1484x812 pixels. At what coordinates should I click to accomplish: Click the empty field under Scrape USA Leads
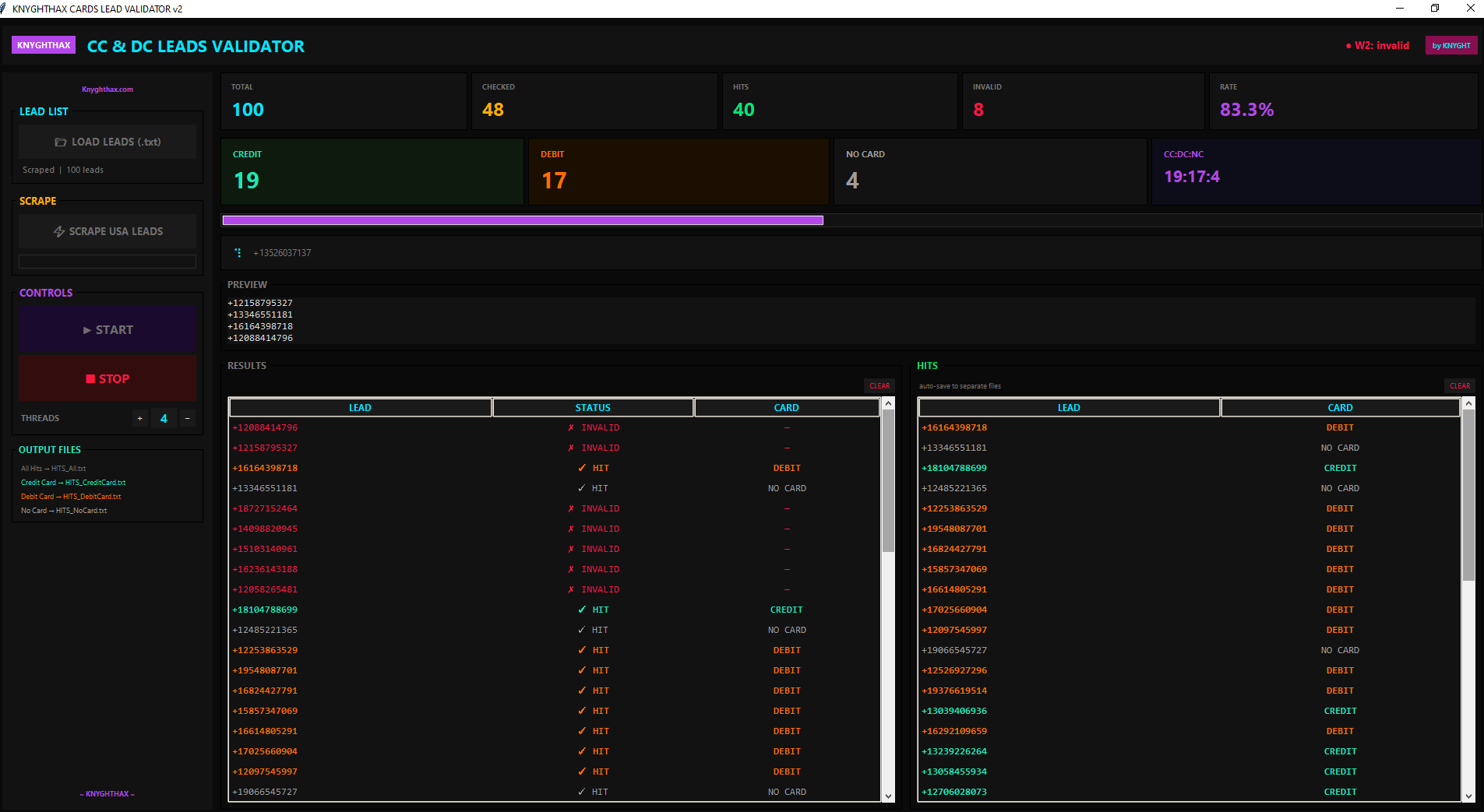[108, 262]
